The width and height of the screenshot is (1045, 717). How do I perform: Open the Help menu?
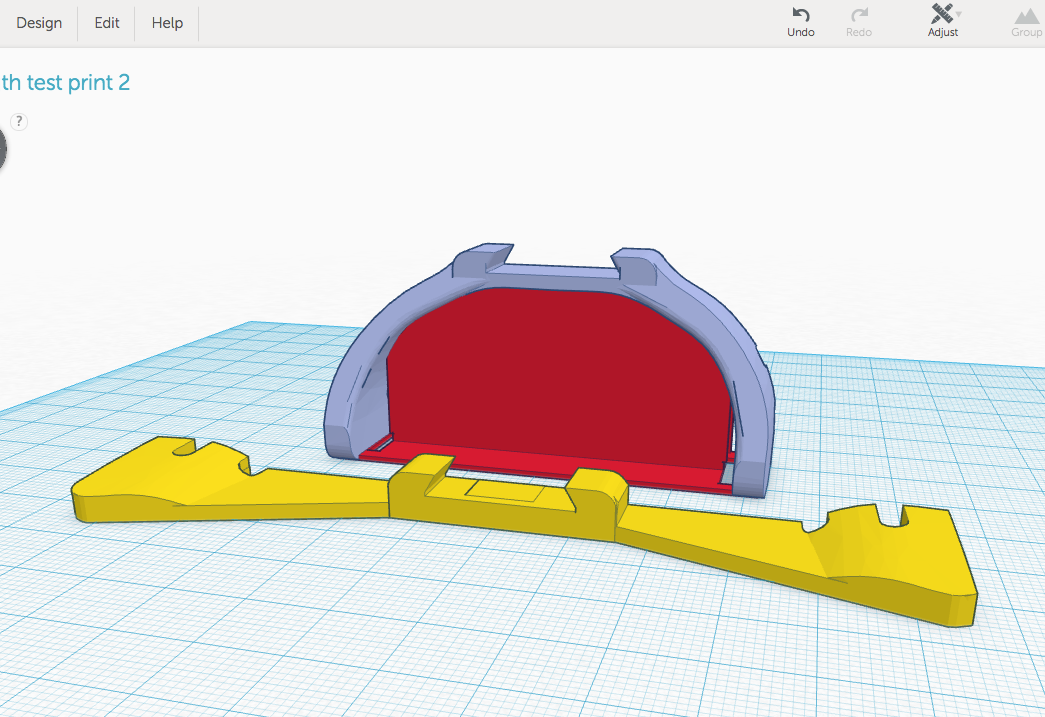point(167,23)
